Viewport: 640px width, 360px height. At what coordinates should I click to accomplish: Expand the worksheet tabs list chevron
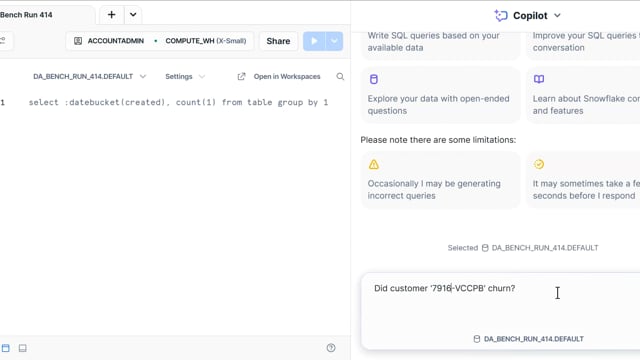click(x=133, y=15)
